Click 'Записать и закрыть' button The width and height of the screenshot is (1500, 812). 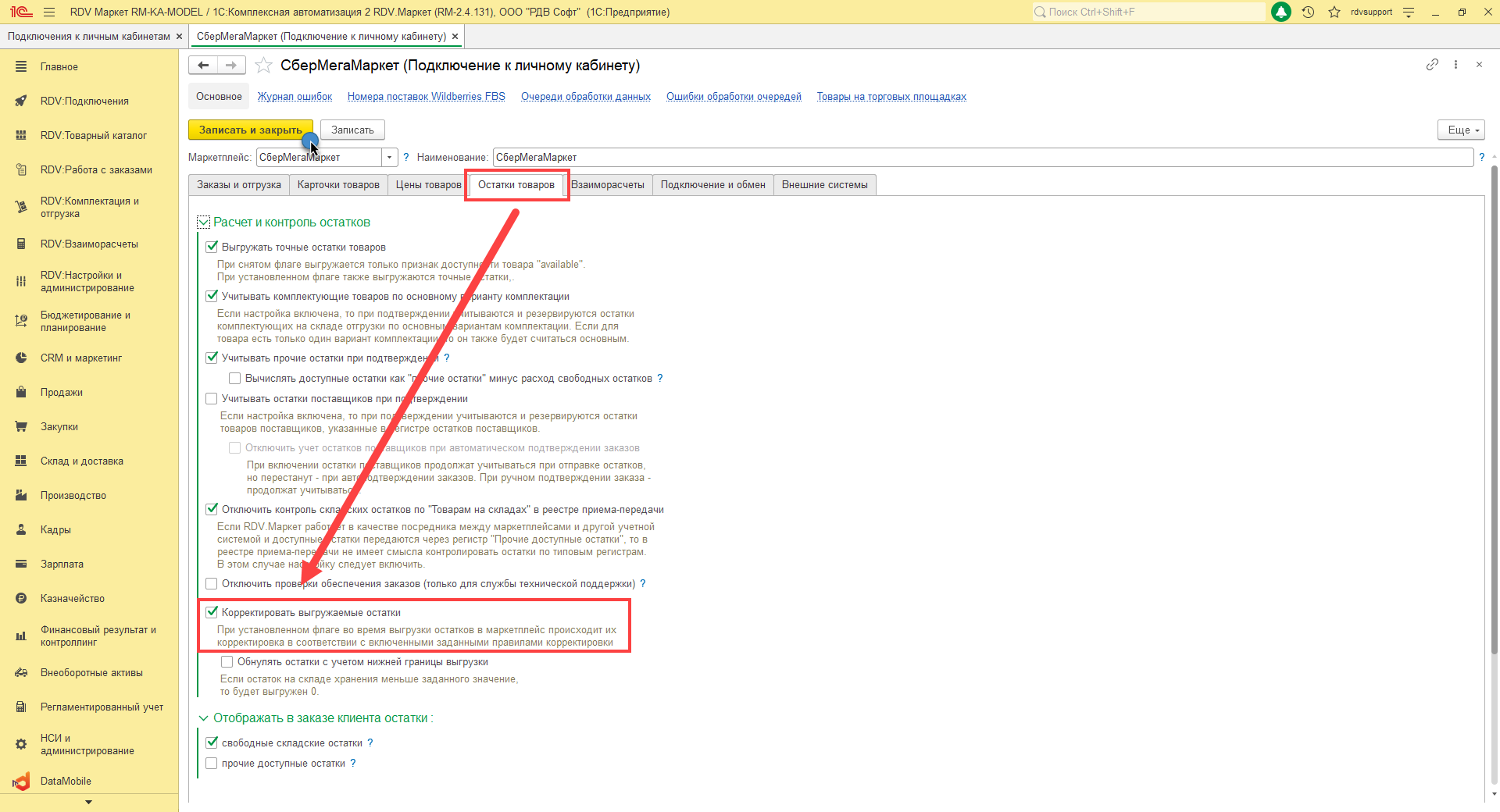(250, 130)
